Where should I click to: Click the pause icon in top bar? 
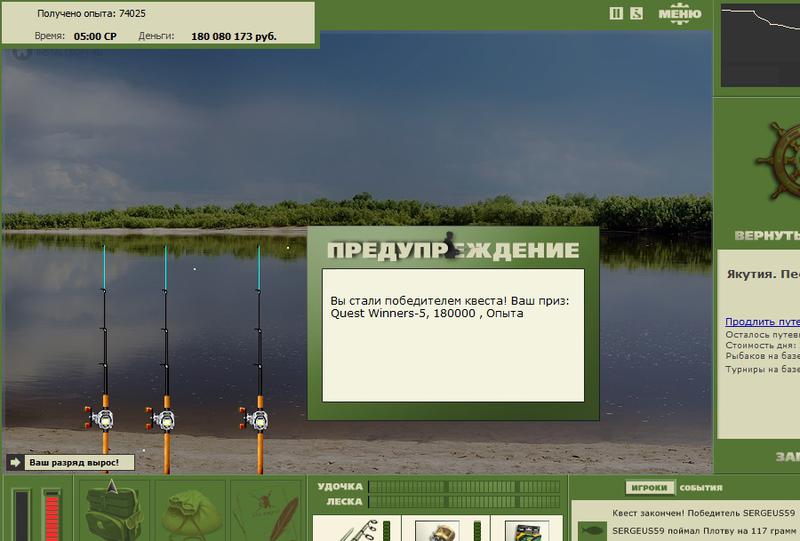point(616,13)
